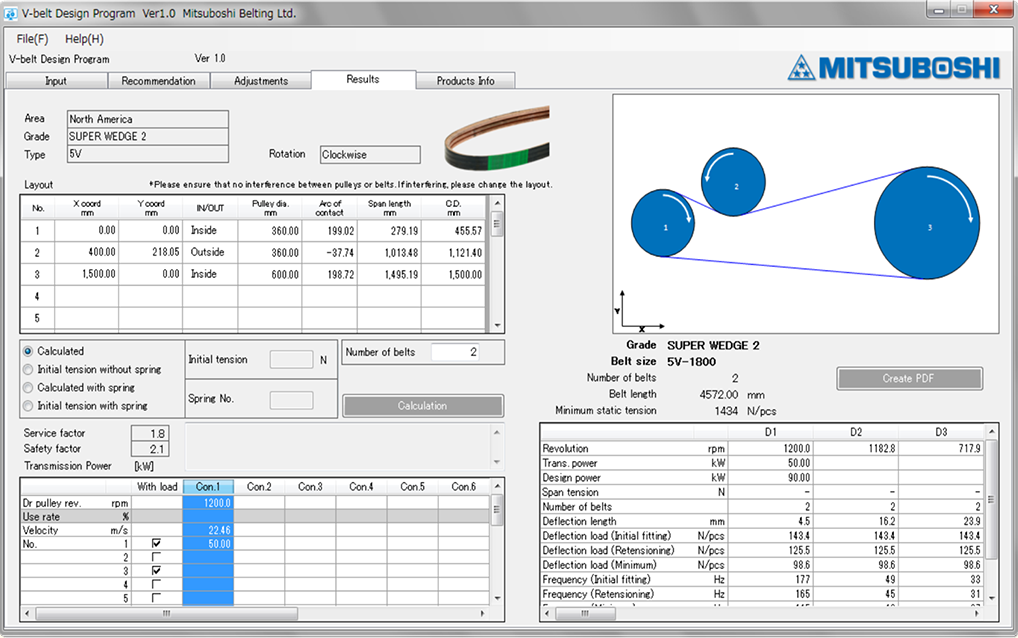This screenshot has height=638, width=1018.
Task: Click pulley 2 X coord cell 400.00
Action: (87, 252)
